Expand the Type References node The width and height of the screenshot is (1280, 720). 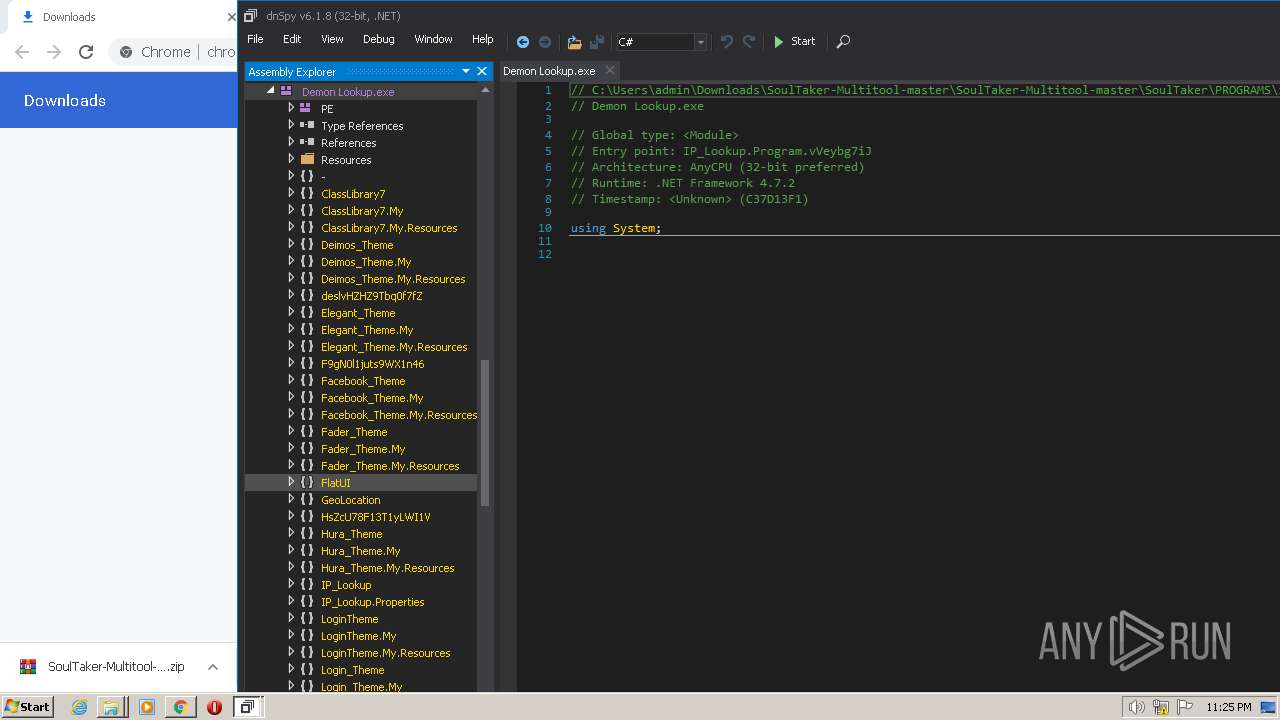[291, 125]
